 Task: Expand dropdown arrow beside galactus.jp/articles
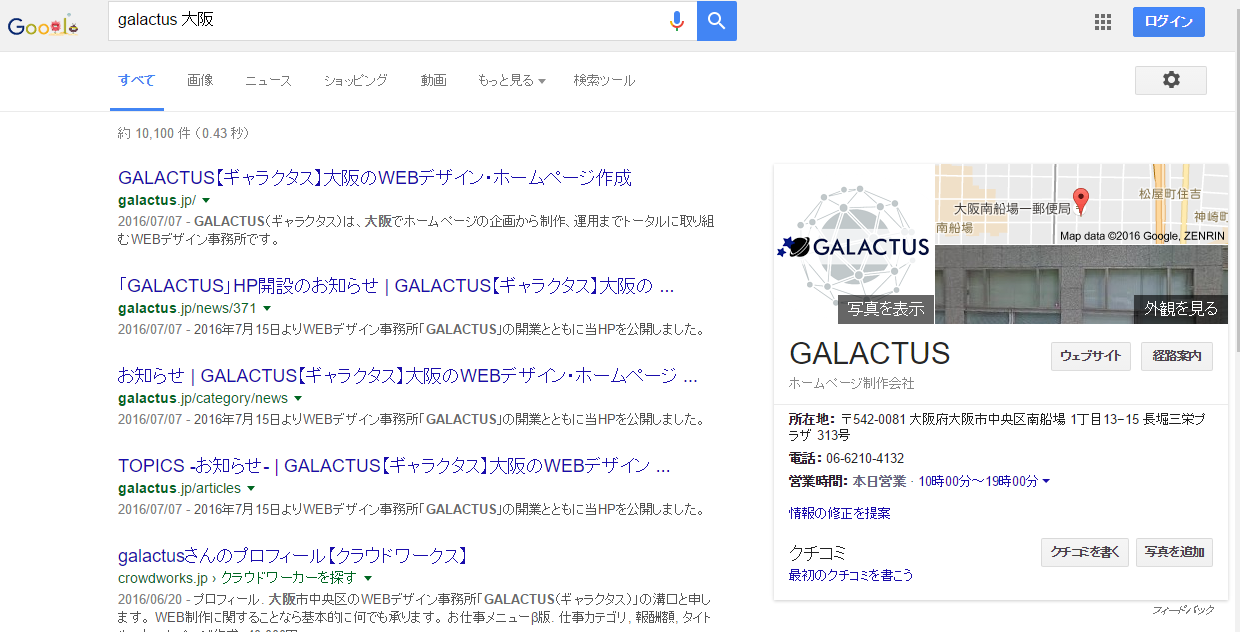coord(251,489)
